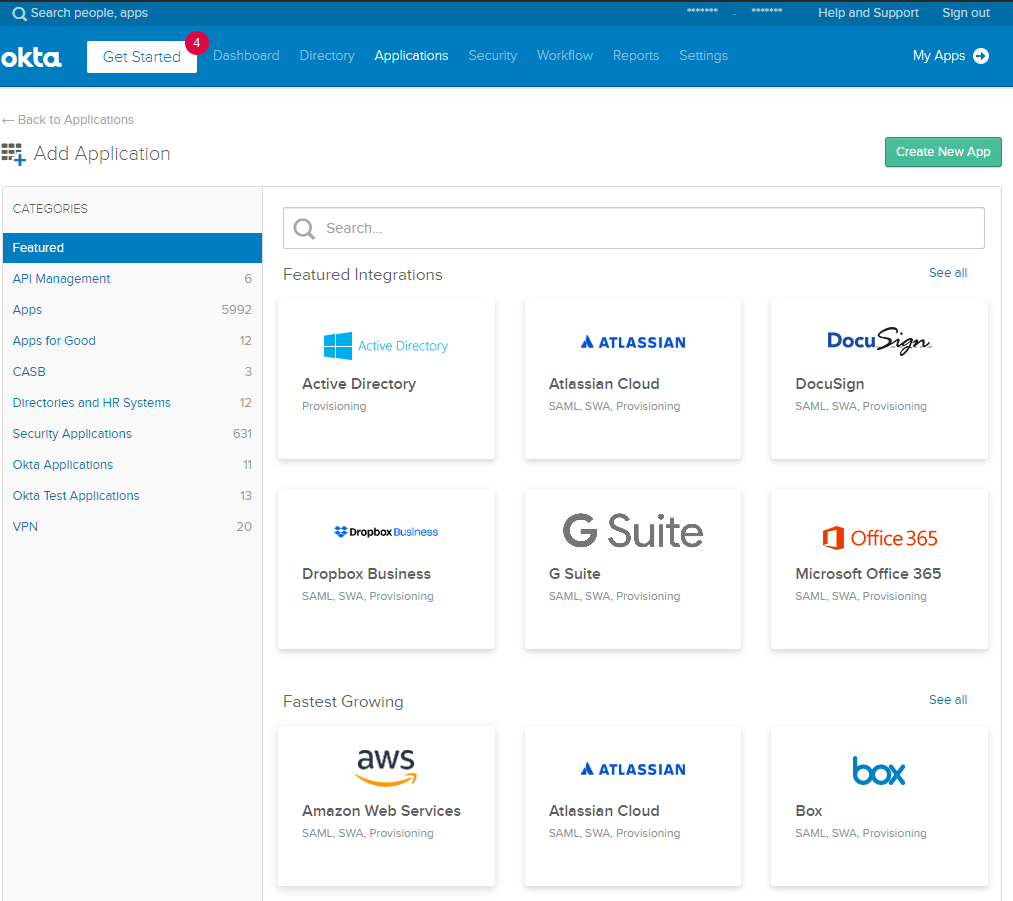The image size is (1013, 901).
Task: Select the Okta Test Applications category
Action: (132, 496)
